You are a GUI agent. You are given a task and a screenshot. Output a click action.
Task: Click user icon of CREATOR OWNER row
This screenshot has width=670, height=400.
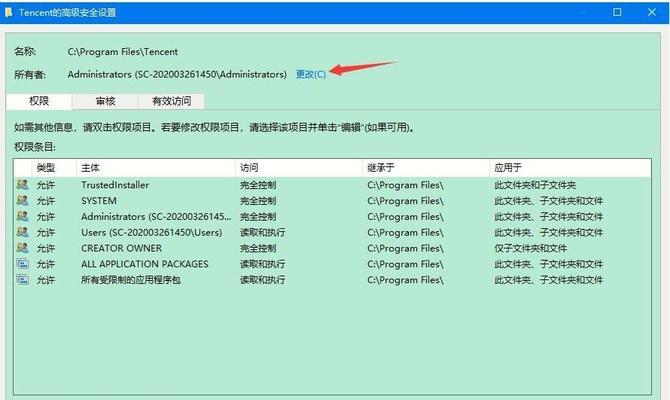point(23,248)
